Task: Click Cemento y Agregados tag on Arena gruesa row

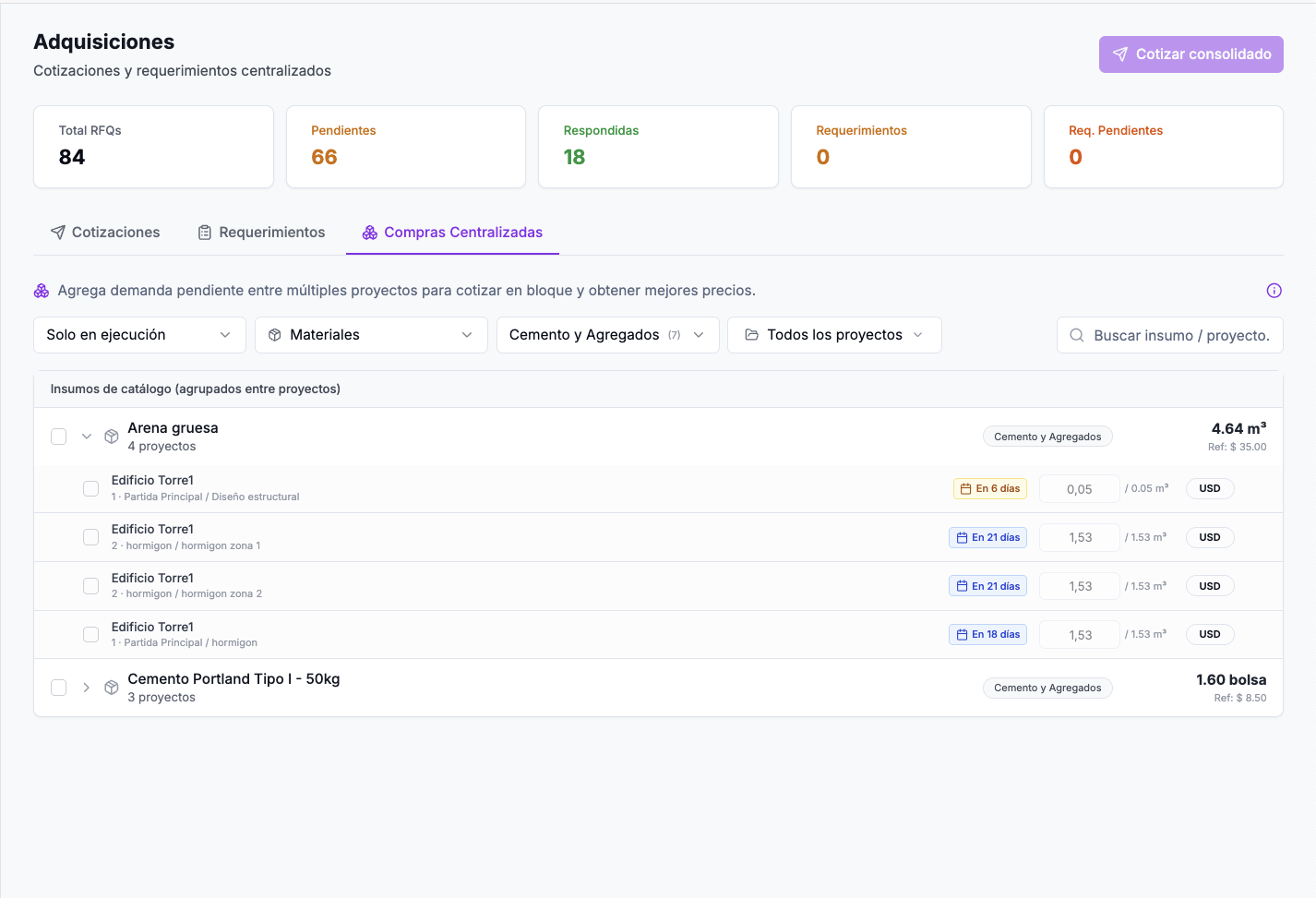Action: tap(1047, 437)
